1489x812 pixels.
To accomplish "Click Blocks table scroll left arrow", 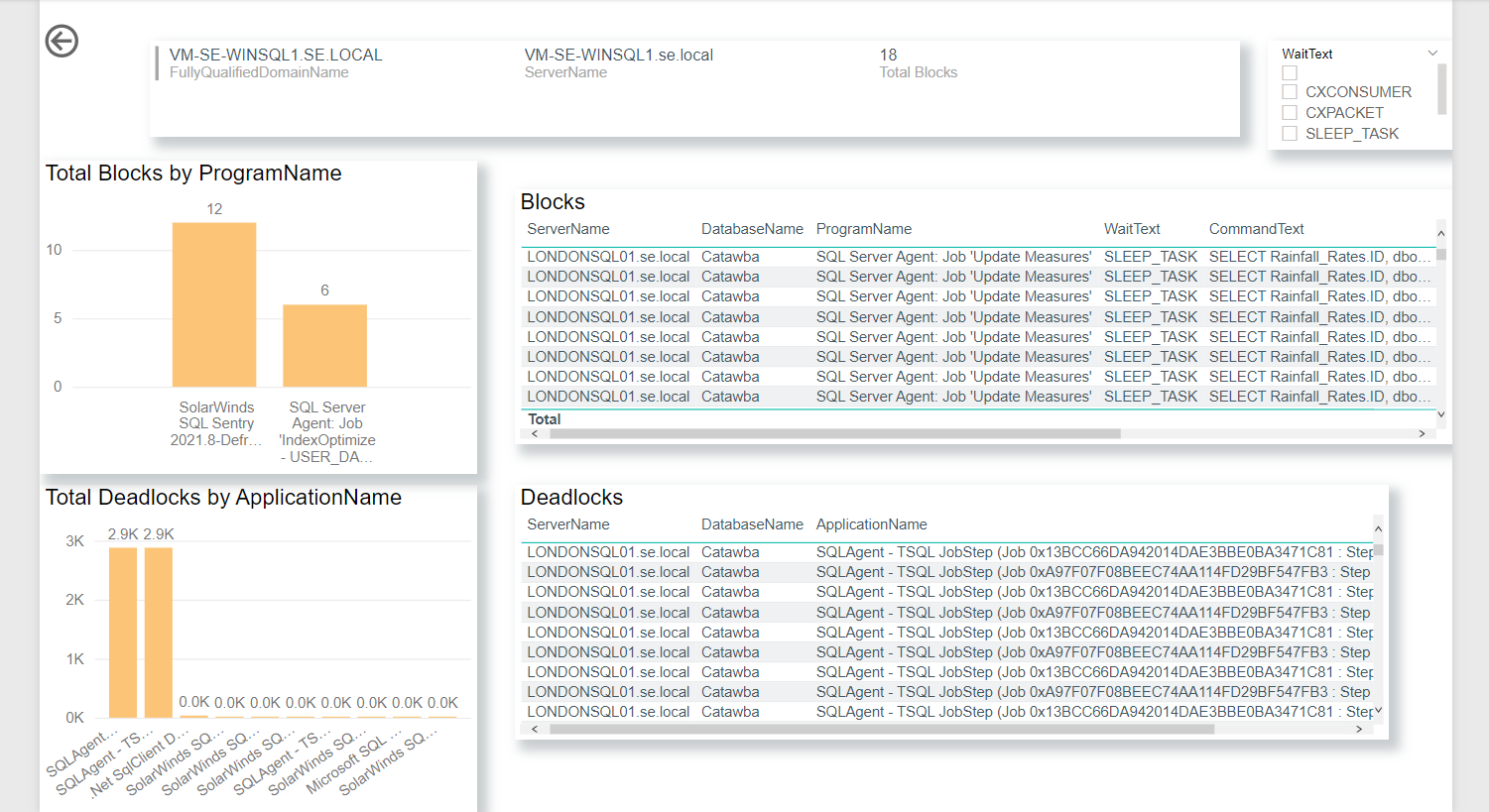I will click(535, 433).
